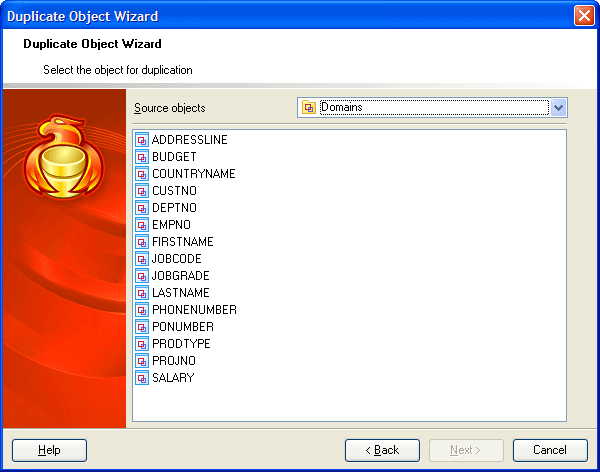Image resolution: width=600 pixels, height=472 pixels.
Task: Click the disabled Next button
Action: [466, 450]
